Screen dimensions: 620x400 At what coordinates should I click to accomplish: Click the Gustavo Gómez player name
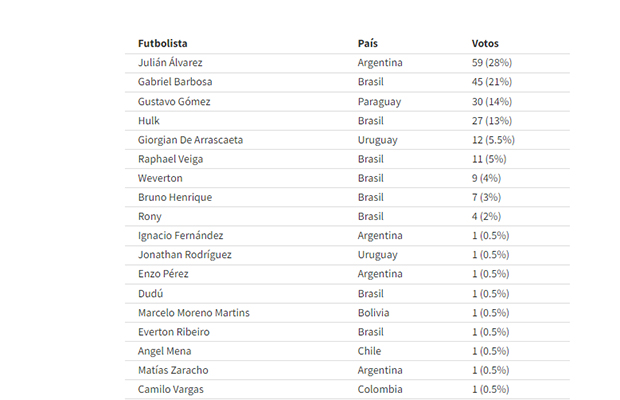coord(174,101)
